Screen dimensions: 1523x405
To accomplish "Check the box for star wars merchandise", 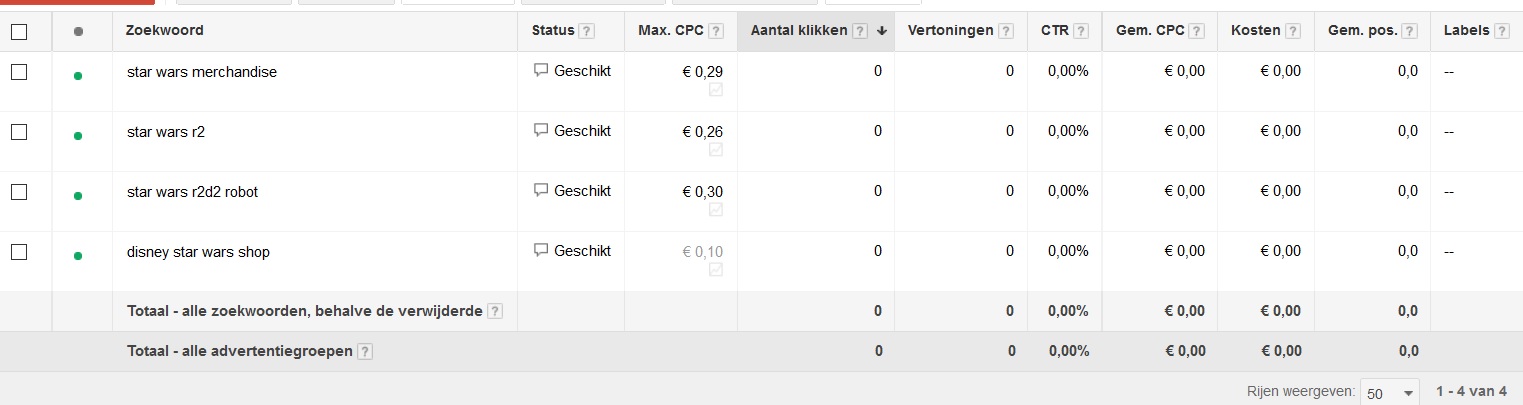I will [x=19, y=72].
